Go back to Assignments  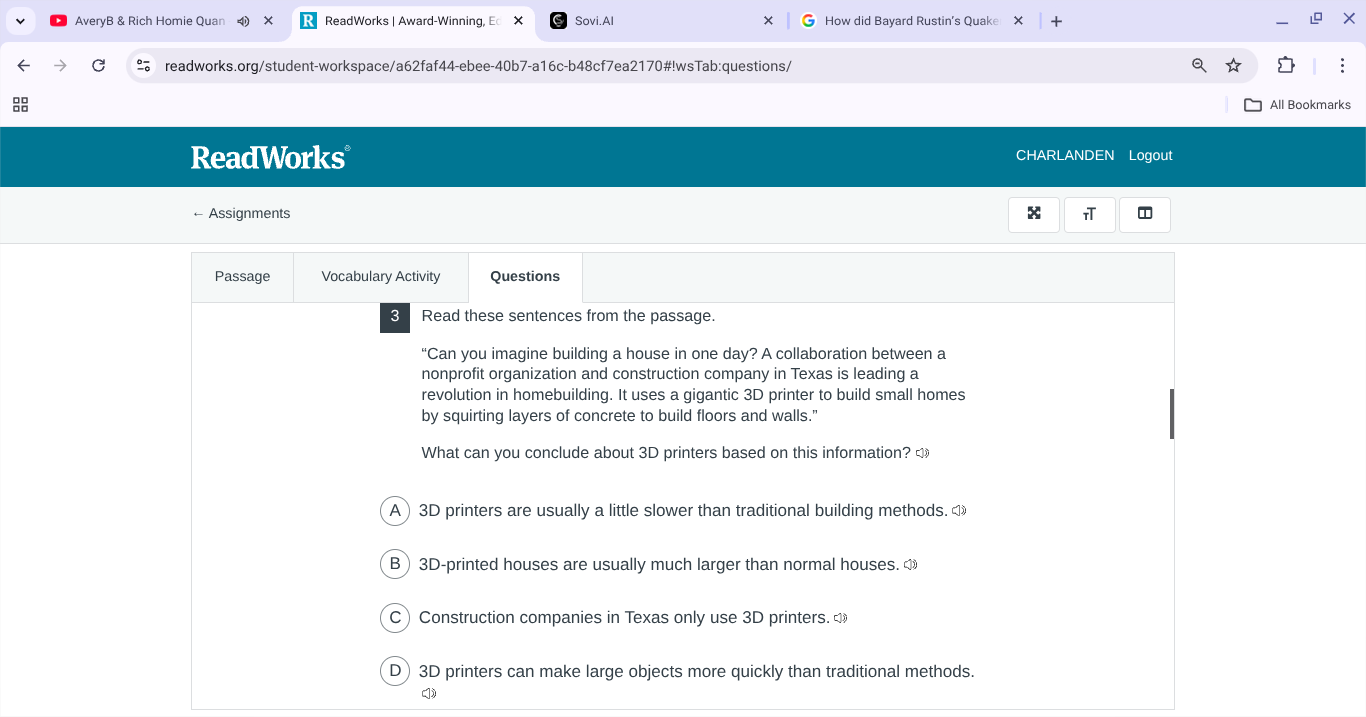coord(241,213)
